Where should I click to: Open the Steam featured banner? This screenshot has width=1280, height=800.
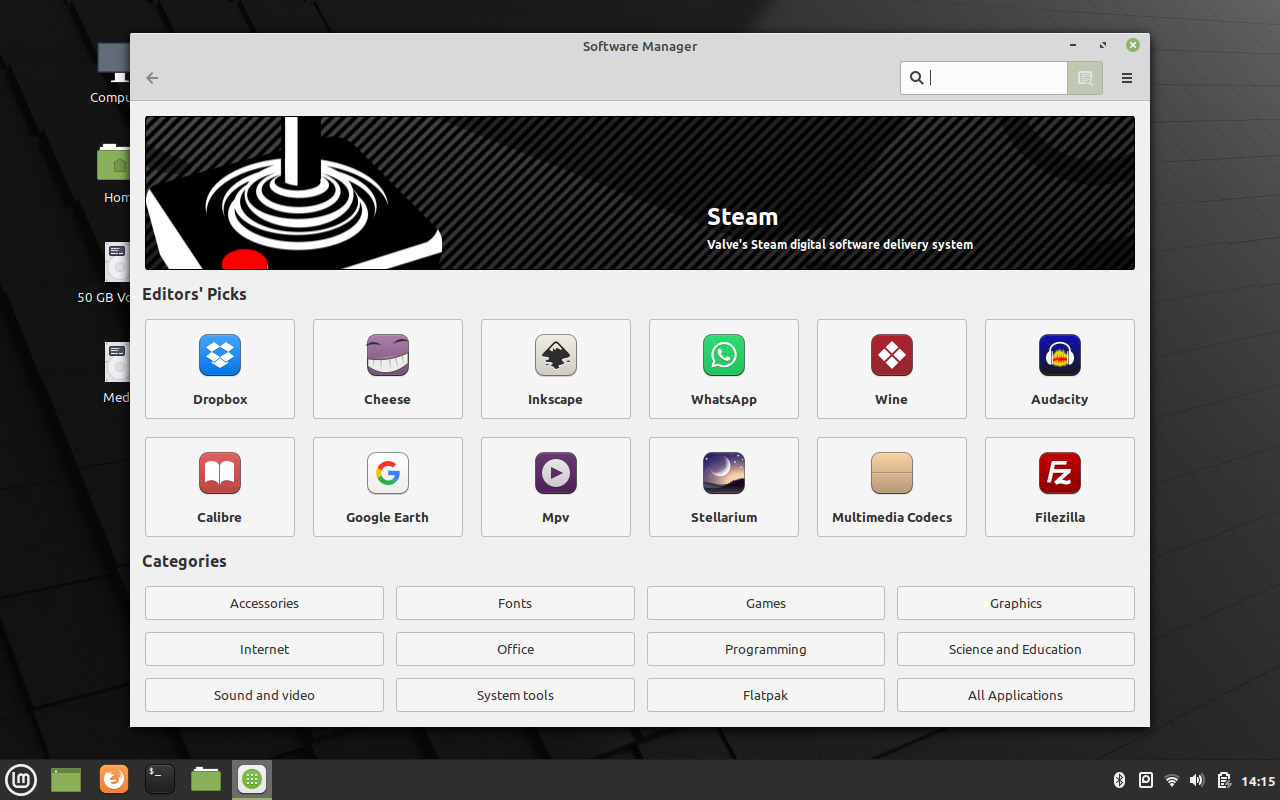(x=640, y=193)
